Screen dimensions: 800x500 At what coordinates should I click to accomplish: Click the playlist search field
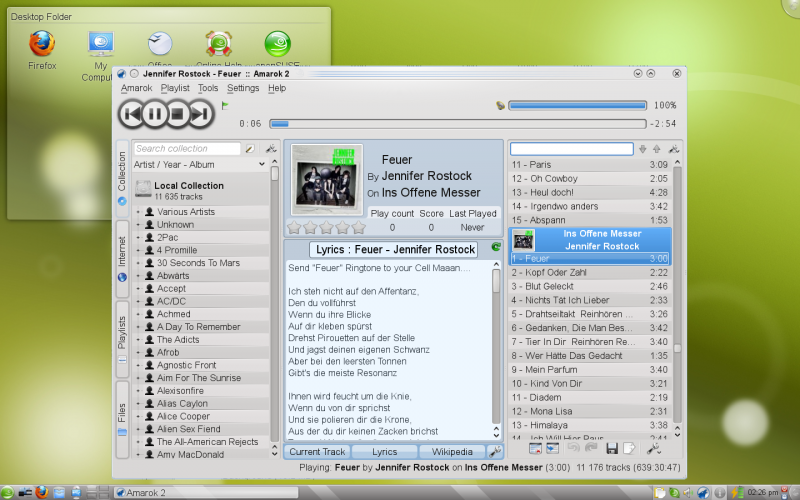tap(572, 149)
